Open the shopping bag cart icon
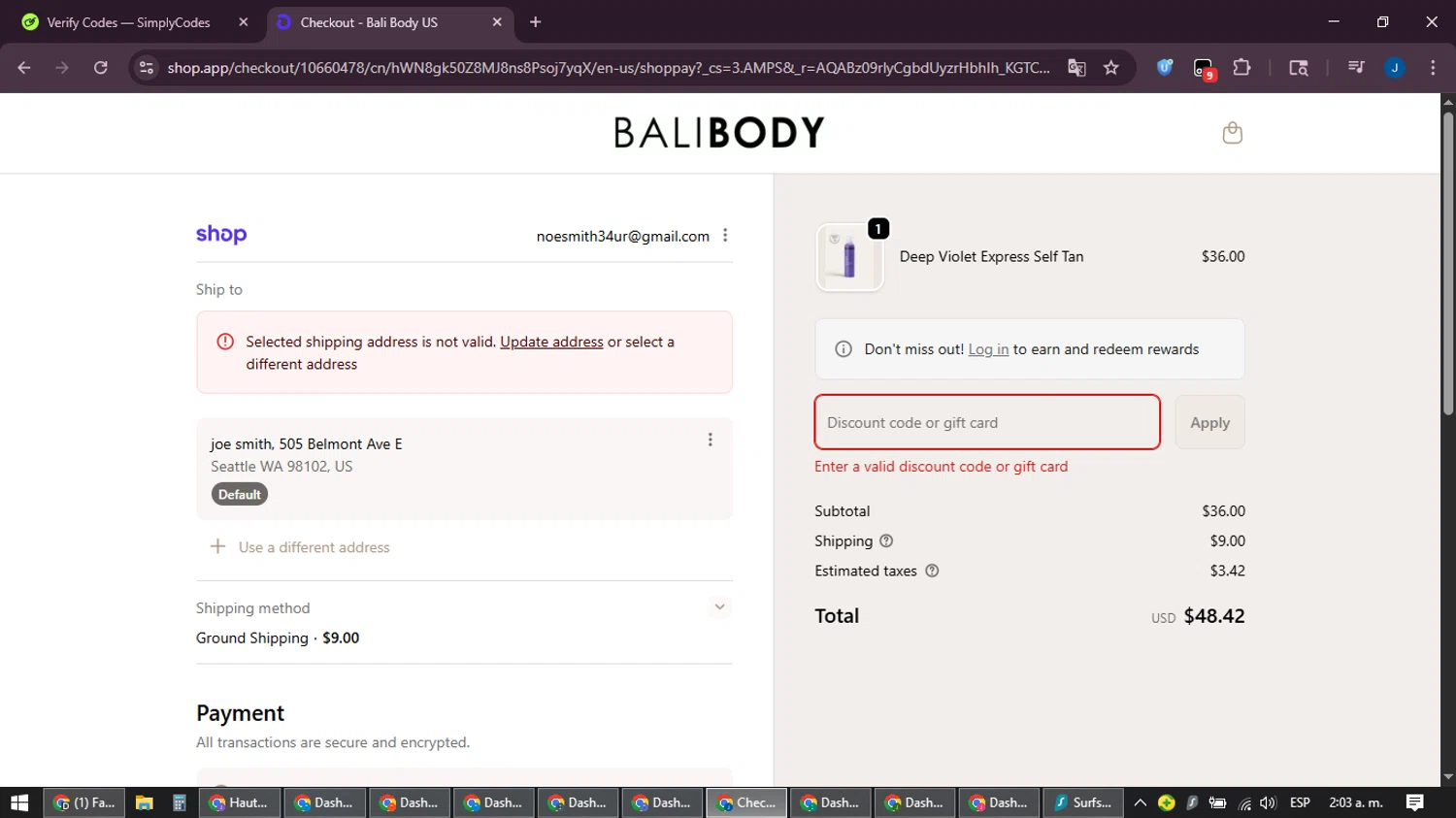Screen dimensions: 1456x818 coord(1232,133)
